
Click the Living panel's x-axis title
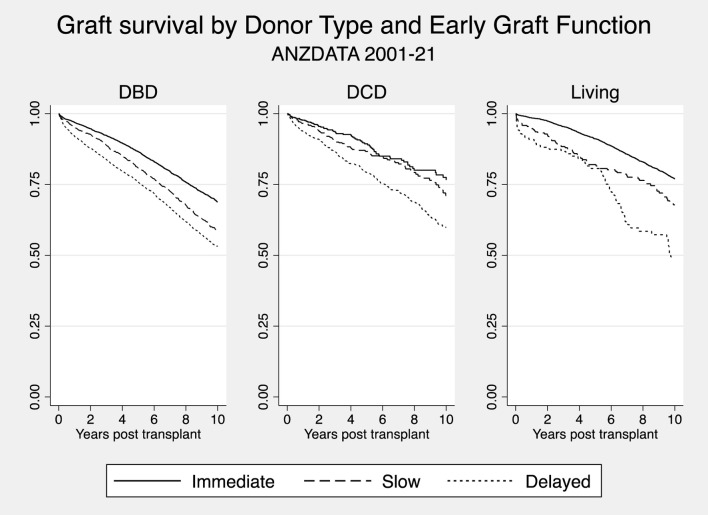pos(595,437)
